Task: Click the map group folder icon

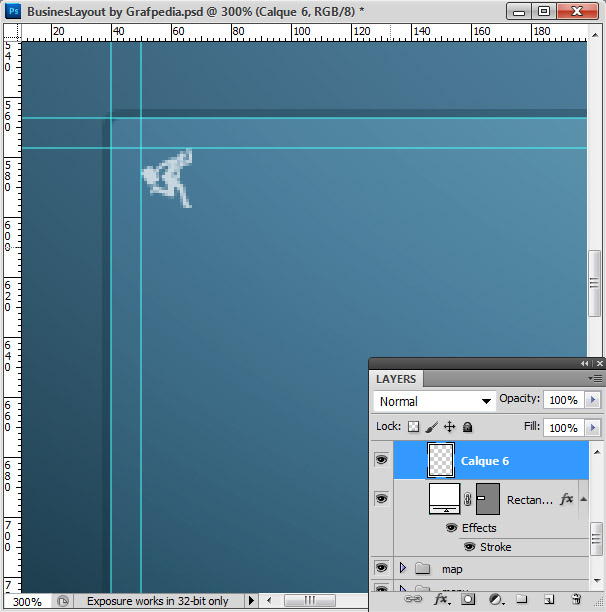Action: [x=422, y=568]
